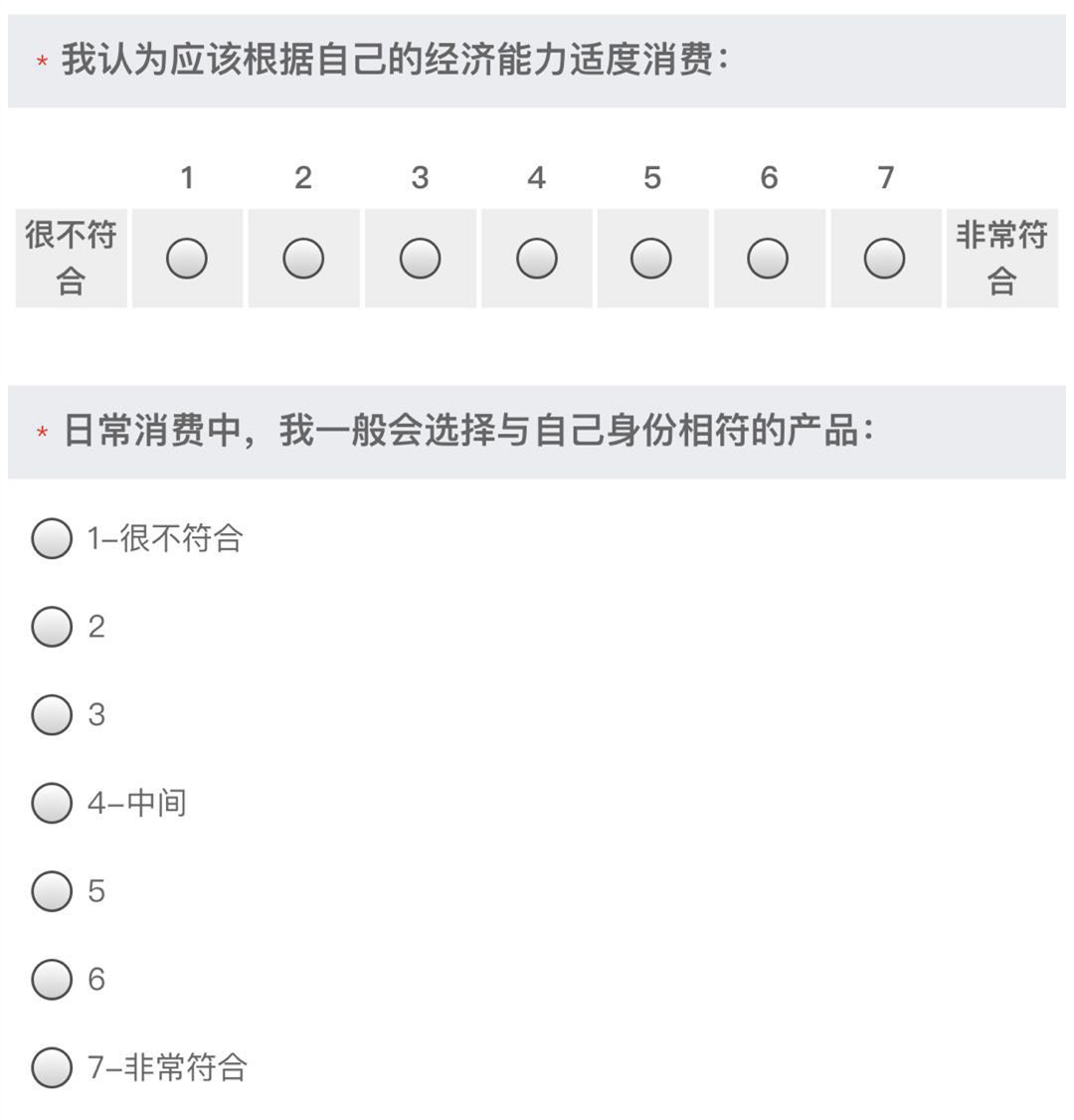
Task: Click the 日常消费中 question title
Action: tap(467, 432)
